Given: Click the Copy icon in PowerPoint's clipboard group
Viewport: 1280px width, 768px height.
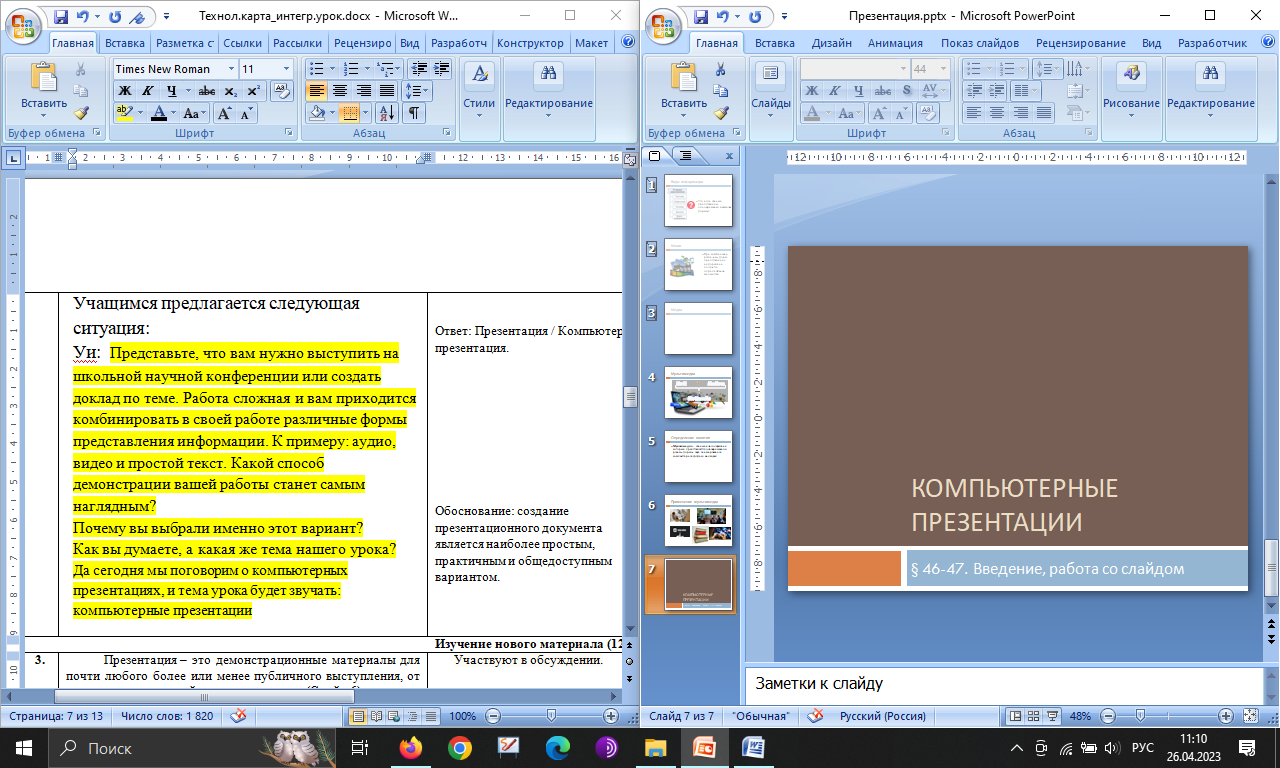Looking at the screenshot, I should [721, 91].
